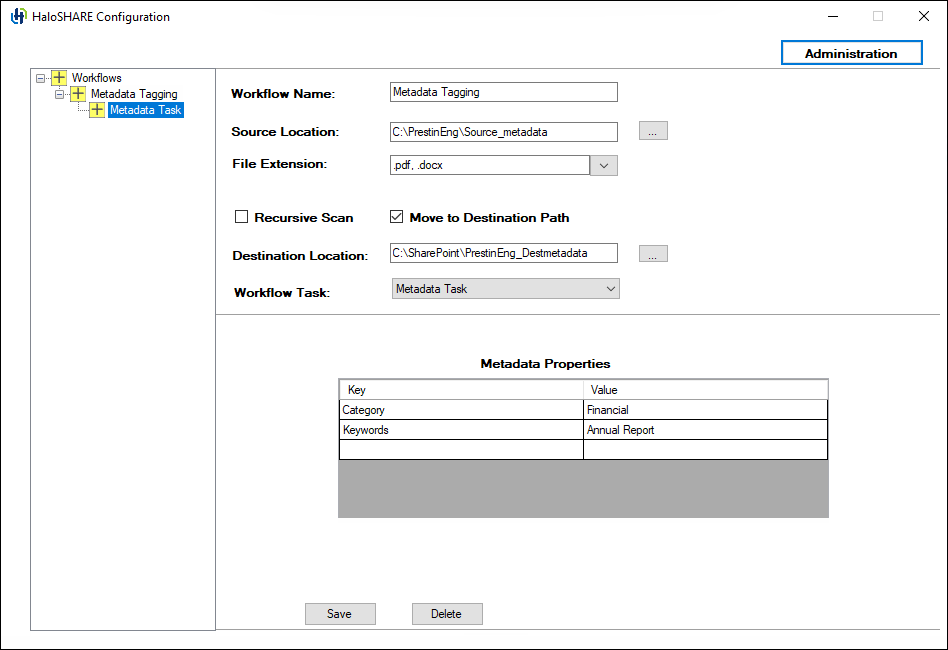Open the Source Location browse (...) button
Viewport: 948px width, 650px height.
tap(652, 130)
